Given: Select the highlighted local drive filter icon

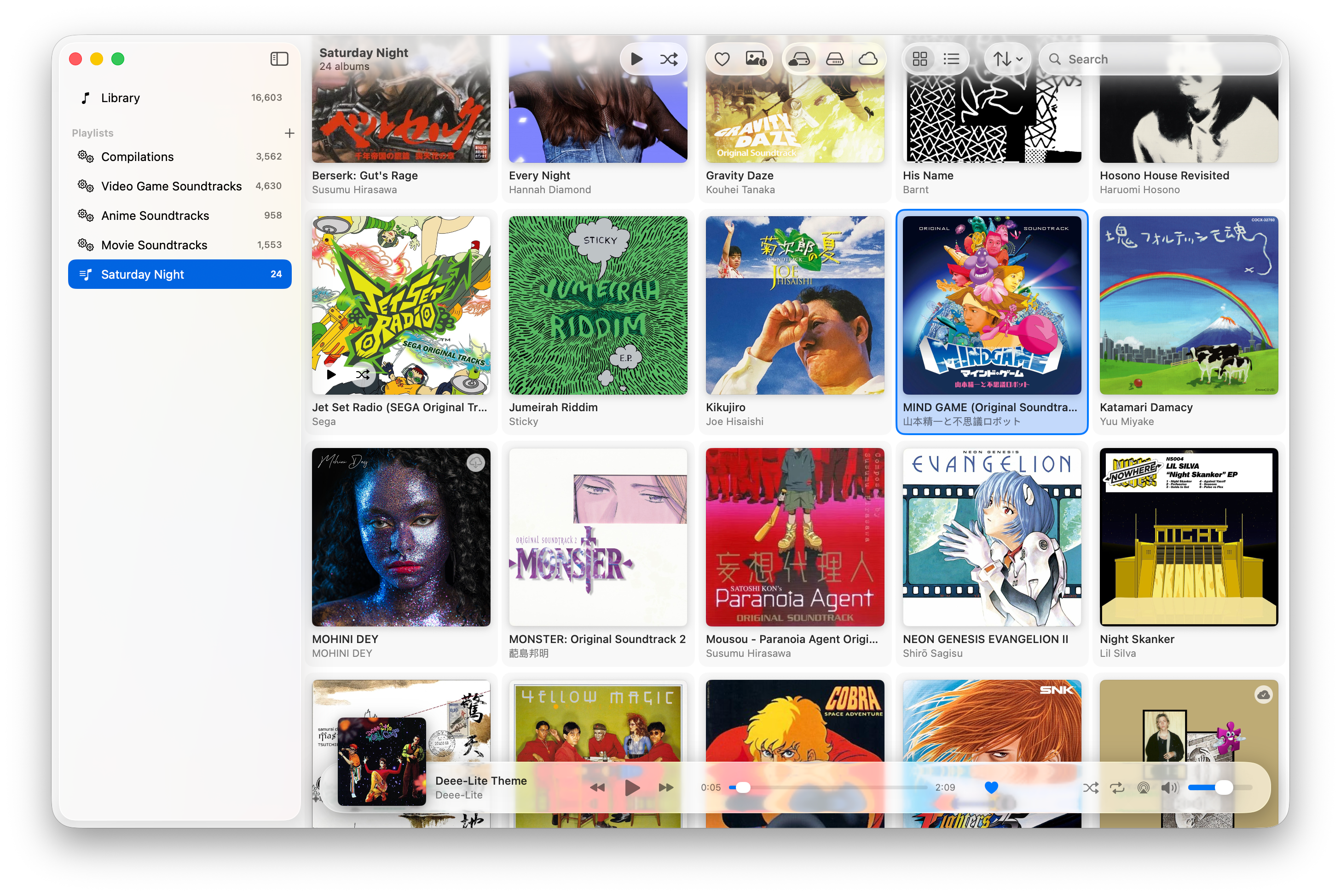Looking at the screenshot, I should click(799, 59).
